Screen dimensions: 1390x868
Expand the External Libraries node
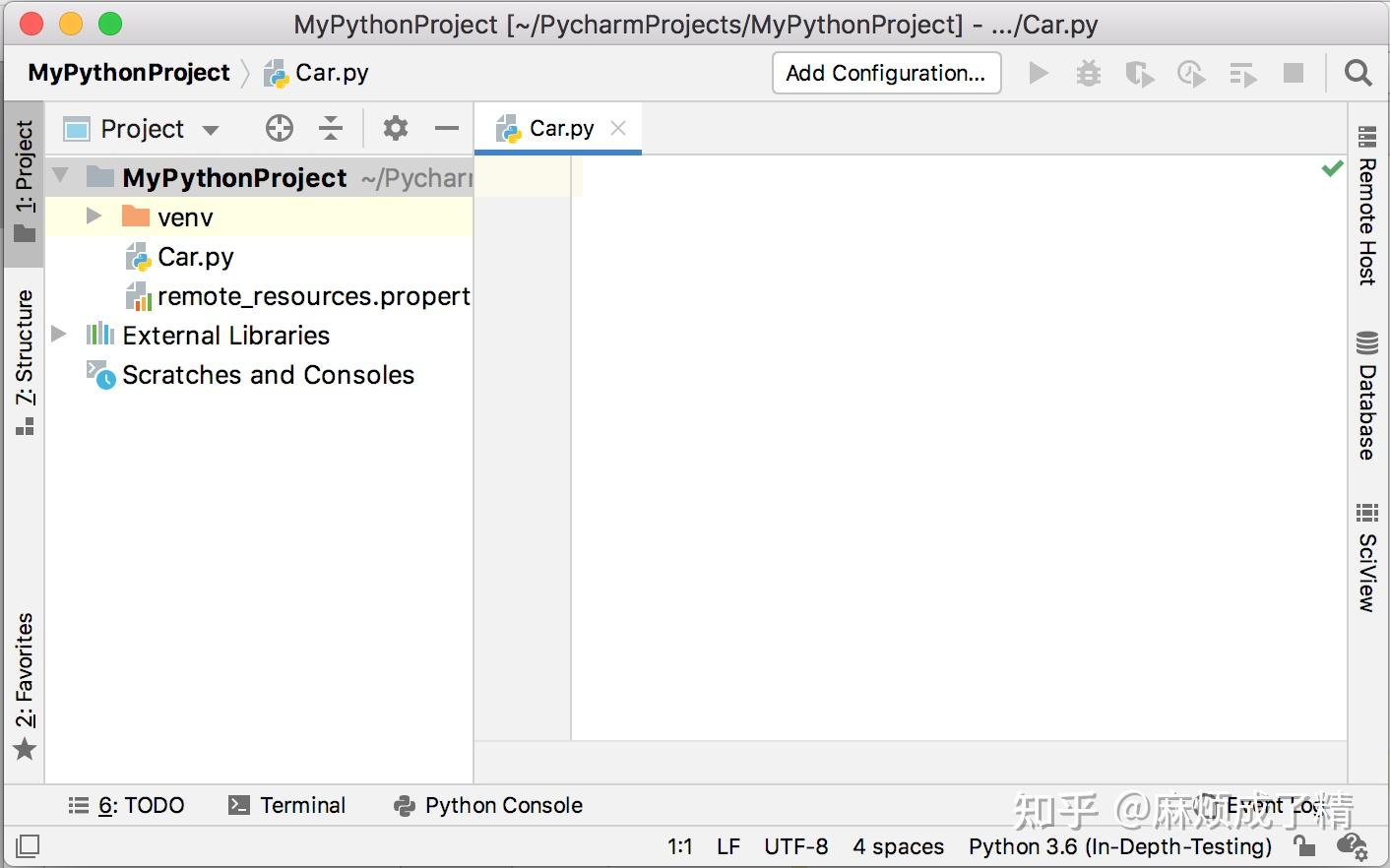click(x=60, y=335)
